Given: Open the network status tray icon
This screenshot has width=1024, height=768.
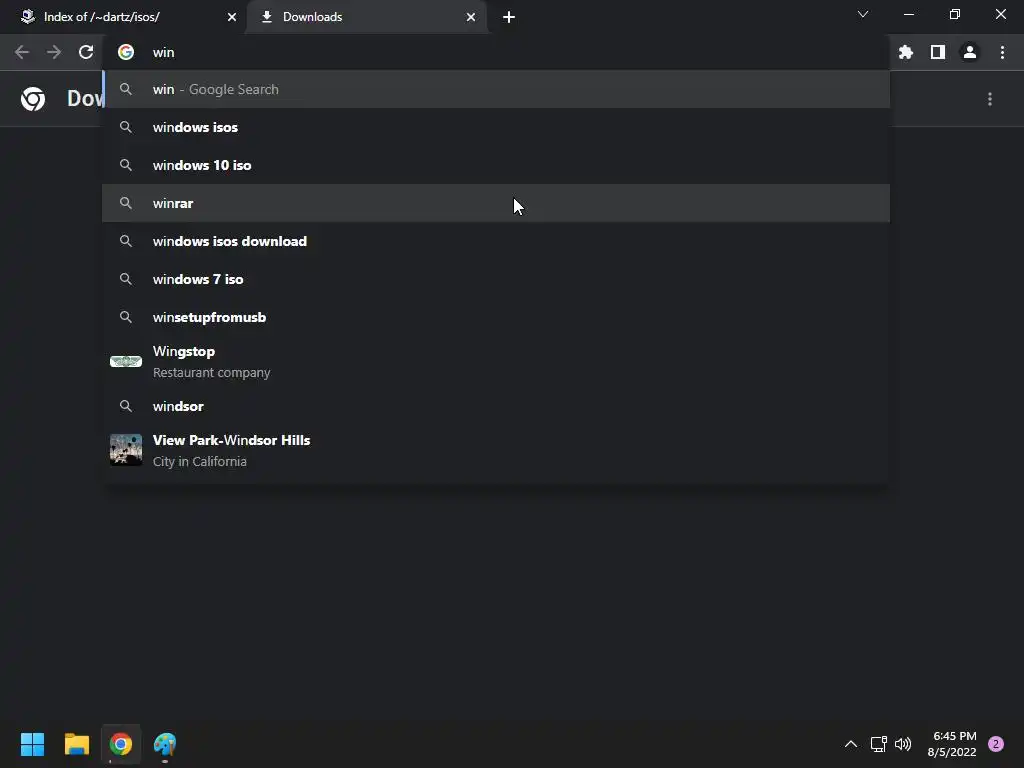Looking at the screenshot, I should click(x=878, y=744).
